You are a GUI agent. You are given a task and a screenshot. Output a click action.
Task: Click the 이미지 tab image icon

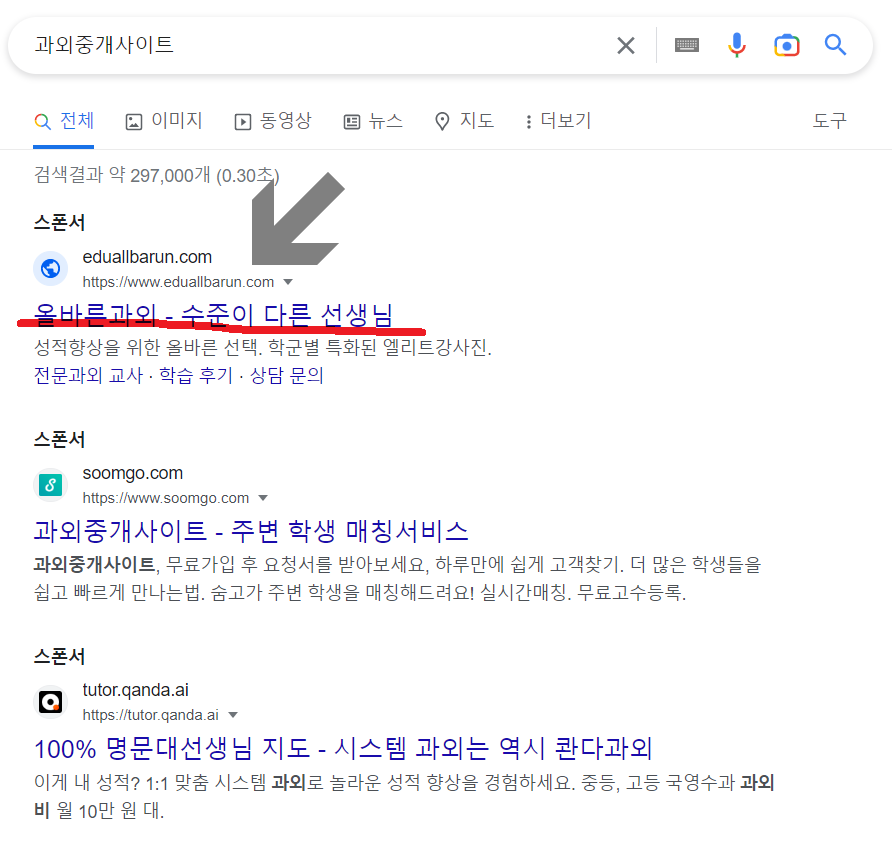tap(134, 120)
